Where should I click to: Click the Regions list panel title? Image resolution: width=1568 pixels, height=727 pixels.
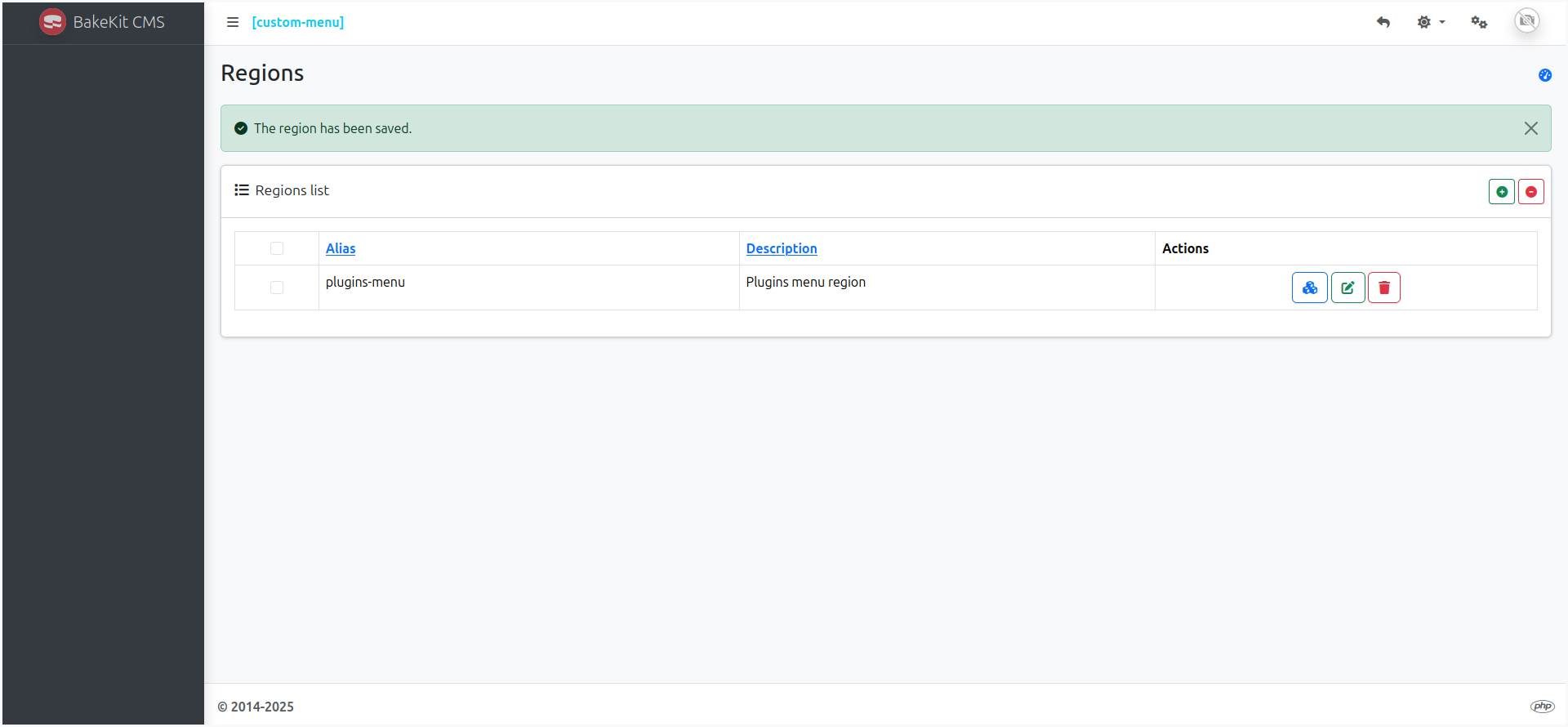(292, 190)
